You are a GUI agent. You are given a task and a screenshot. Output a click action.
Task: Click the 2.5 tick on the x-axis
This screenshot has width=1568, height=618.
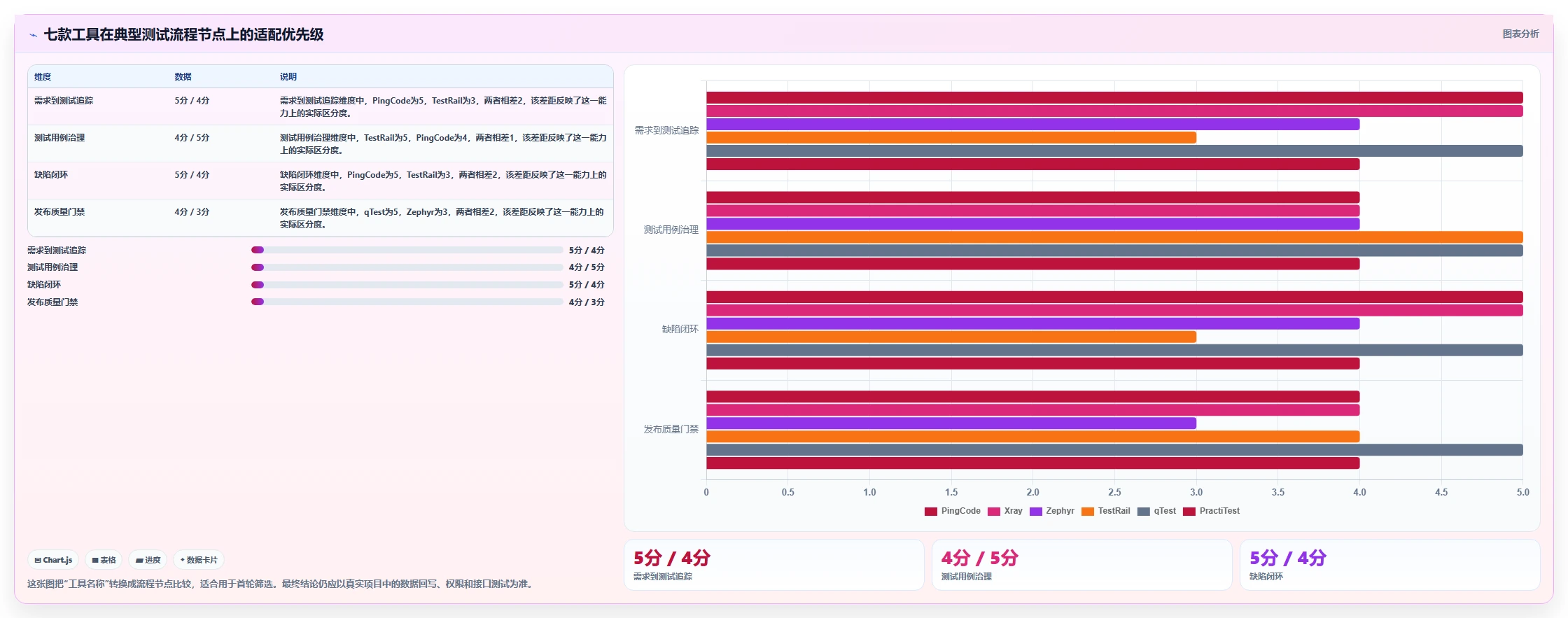pos(1114,492)
